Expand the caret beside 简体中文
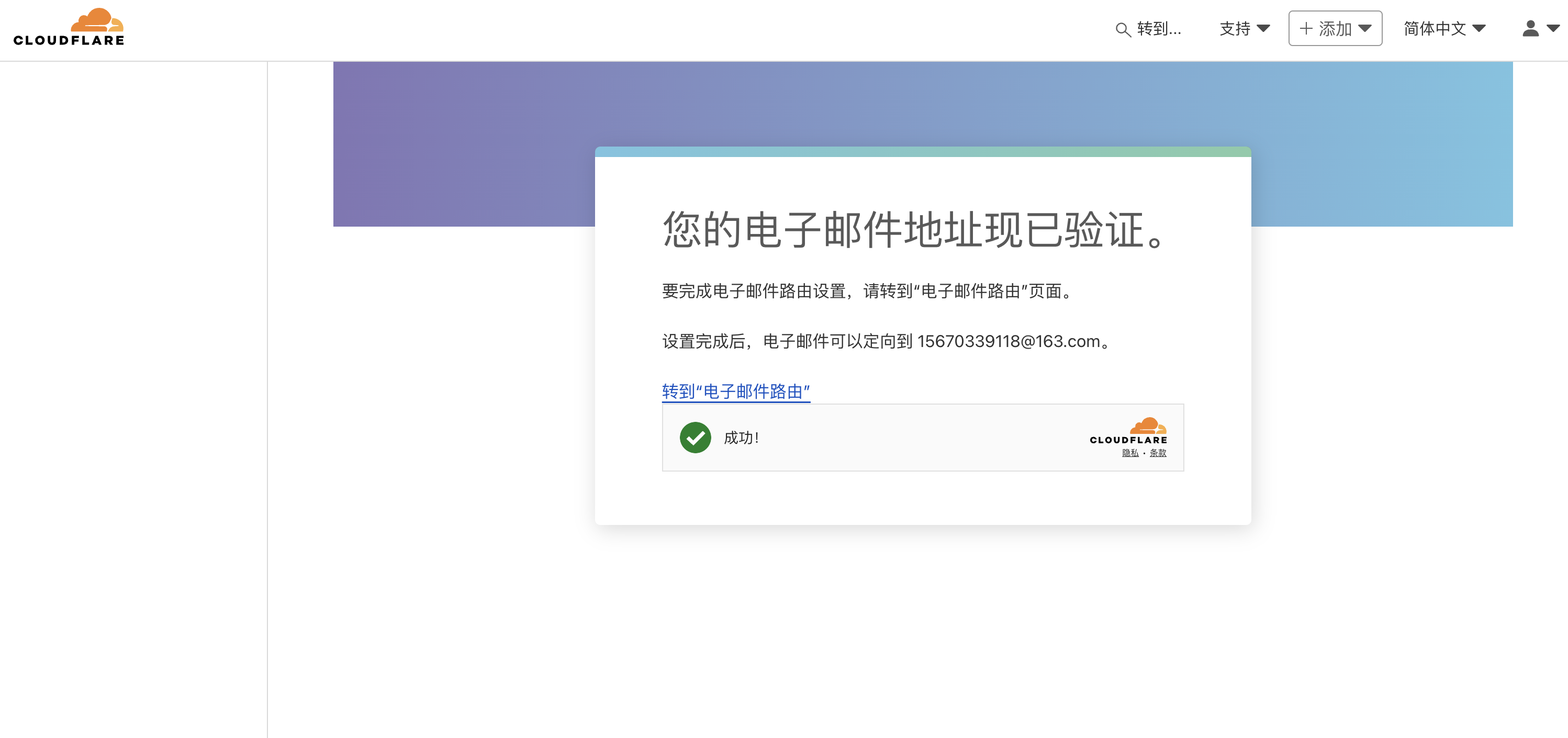The width and height of the screenshot is (1568, 738). click(x=1479, y=29)
